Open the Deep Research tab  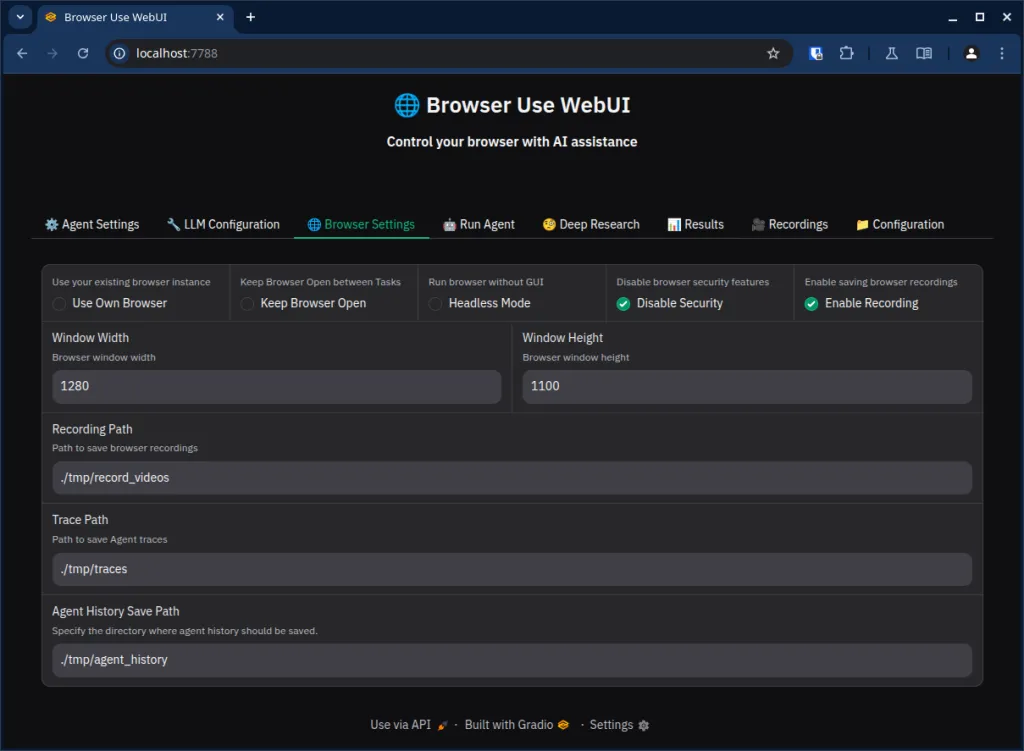point(591,225)
